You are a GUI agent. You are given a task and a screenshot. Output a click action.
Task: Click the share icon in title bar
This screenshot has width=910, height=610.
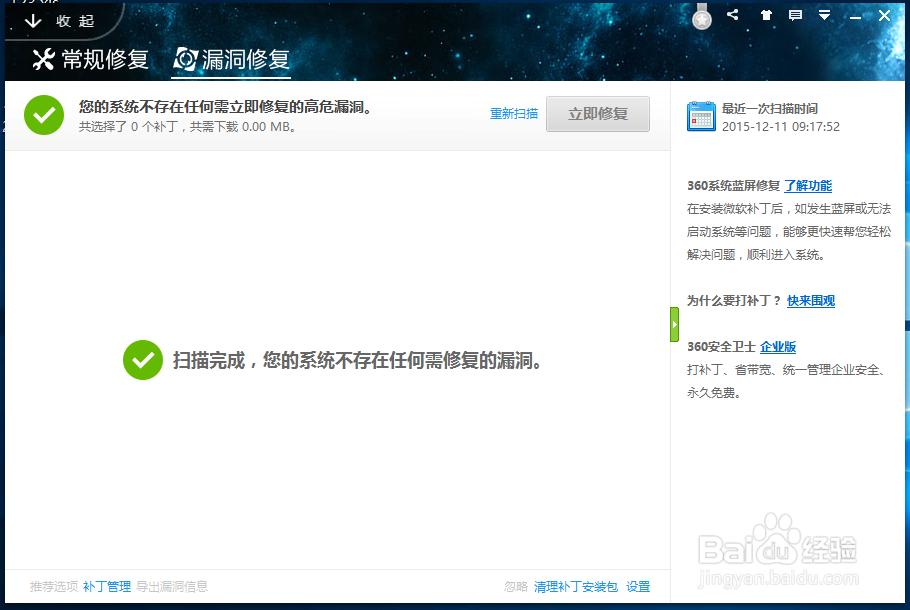click(733, 15)
